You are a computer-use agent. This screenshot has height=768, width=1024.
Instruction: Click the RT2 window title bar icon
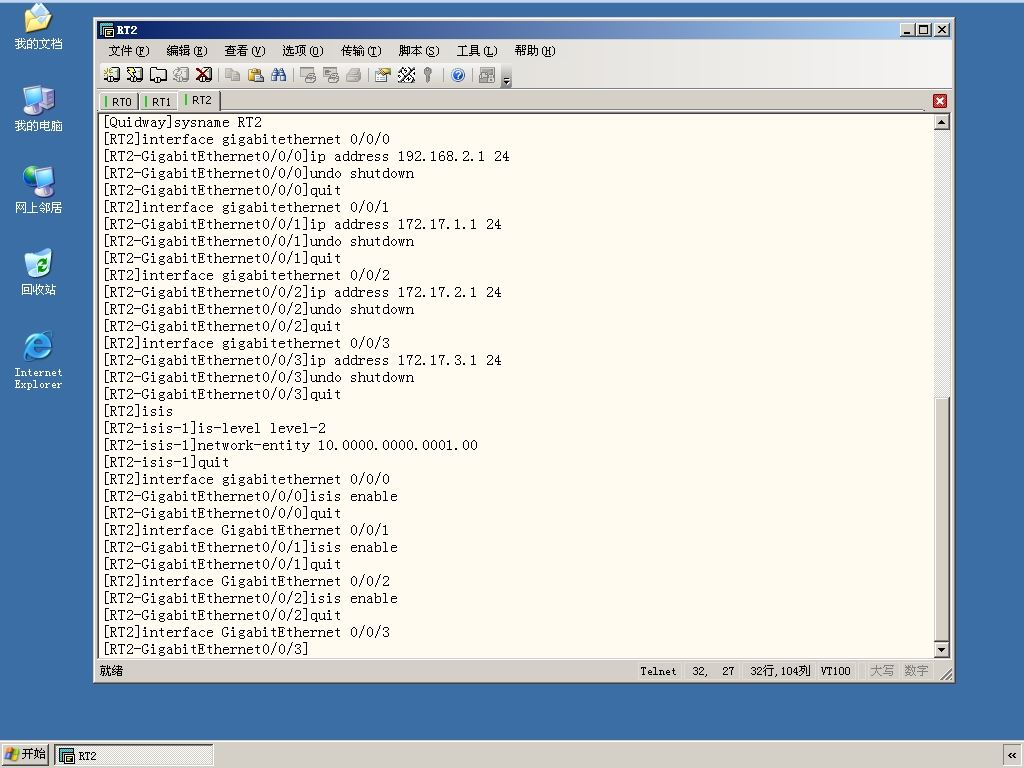point(106,30)
